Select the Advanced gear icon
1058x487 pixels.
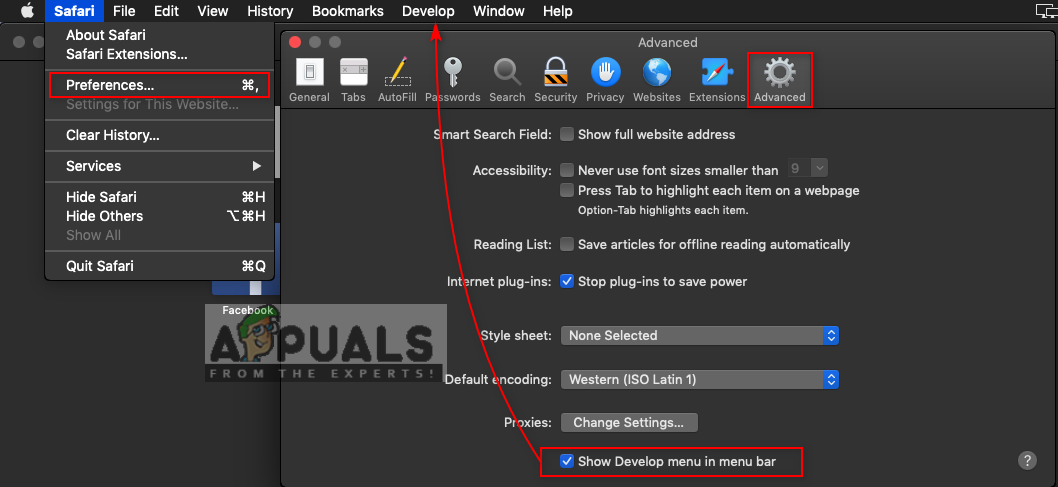click(780, 72)
